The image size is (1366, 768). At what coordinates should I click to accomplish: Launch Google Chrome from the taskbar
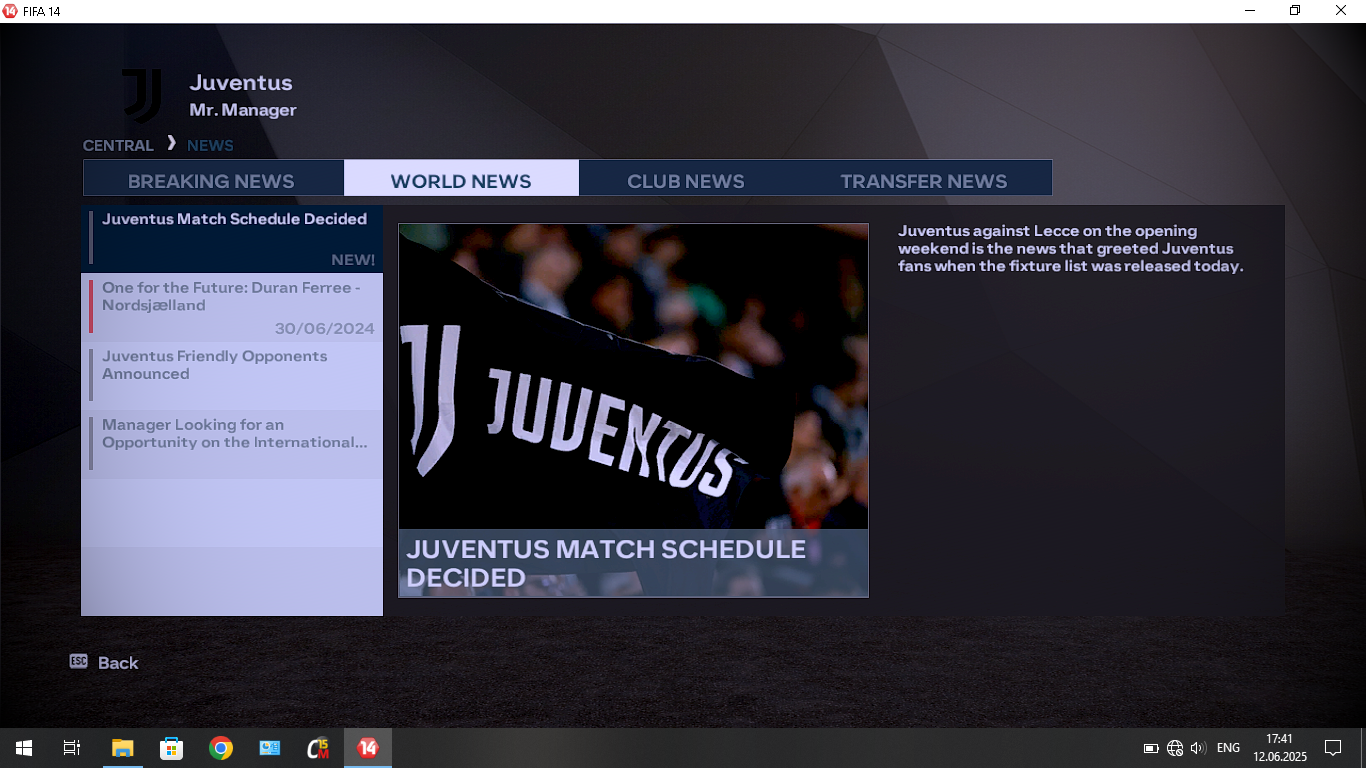coord(221,748)
